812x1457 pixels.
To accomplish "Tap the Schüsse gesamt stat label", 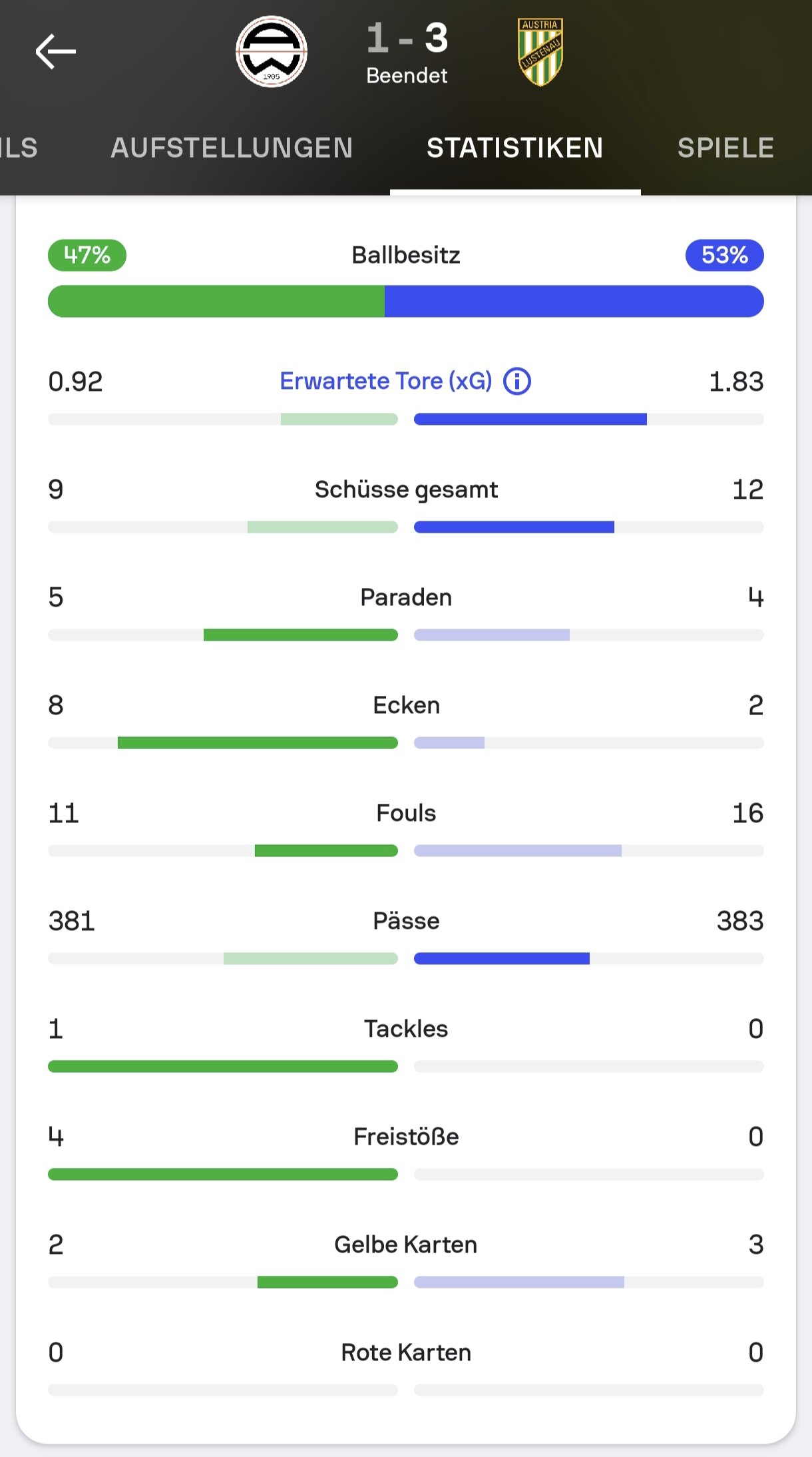I will coord(406,489).
